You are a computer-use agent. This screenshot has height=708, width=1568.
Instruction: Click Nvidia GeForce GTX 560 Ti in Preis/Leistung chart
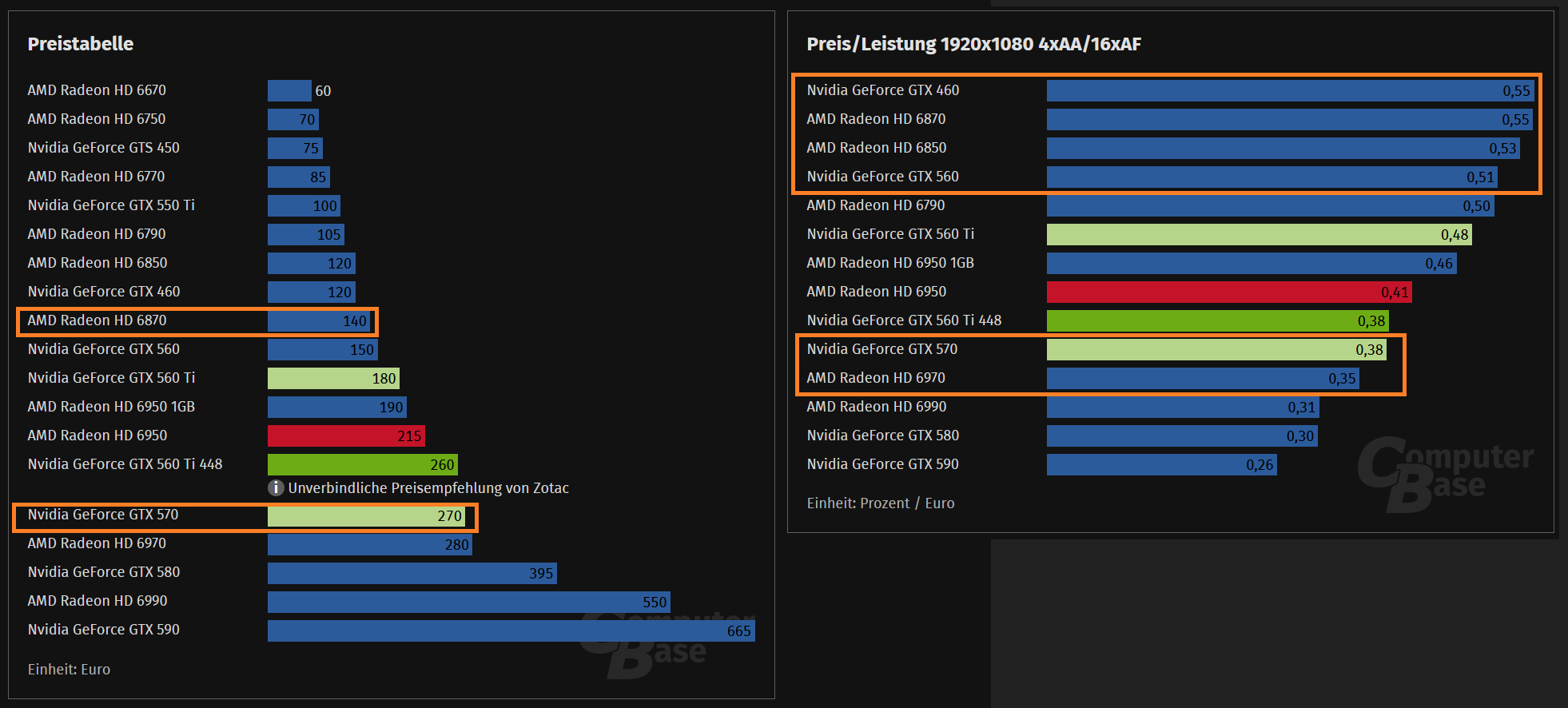pos(890,234)
